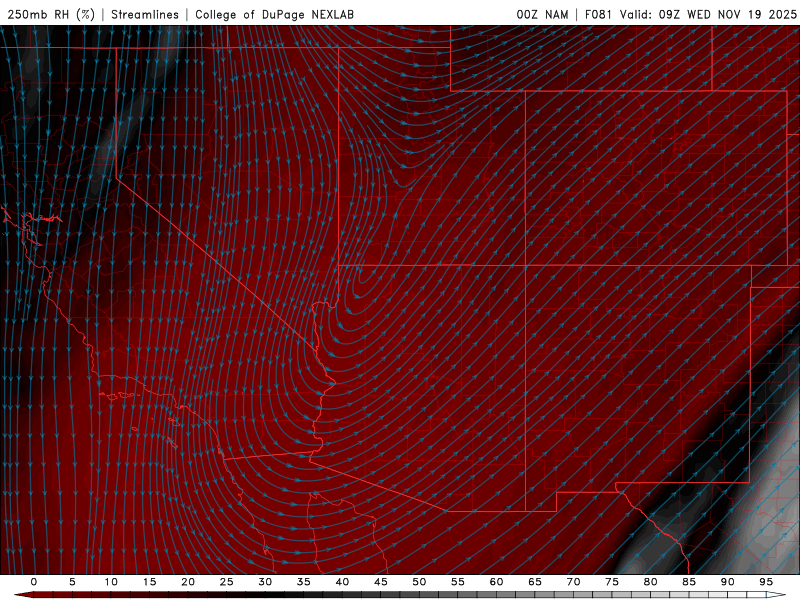This screenshot has height=600, width=800.
Task: Click the colorbar value label "35"
Action: [303, 582]
